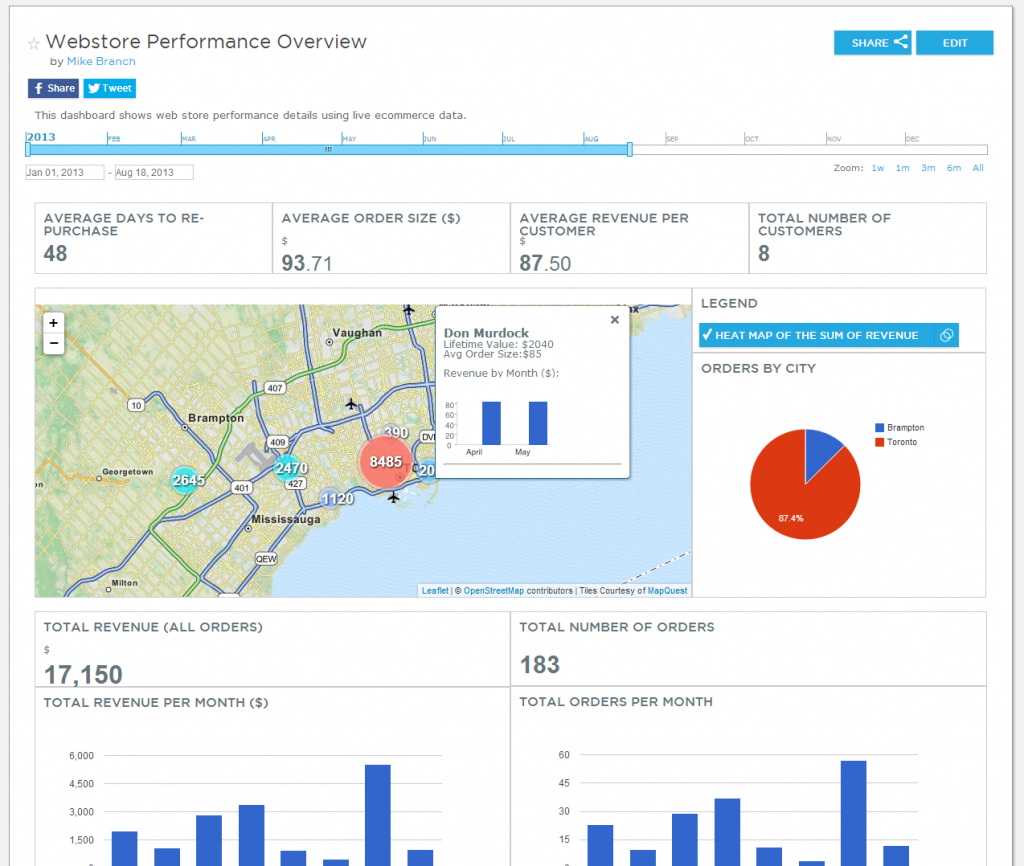Click the tallest bar in Total Revenue Per Month
Screen dimensions: 1024x866
[377, 815]
